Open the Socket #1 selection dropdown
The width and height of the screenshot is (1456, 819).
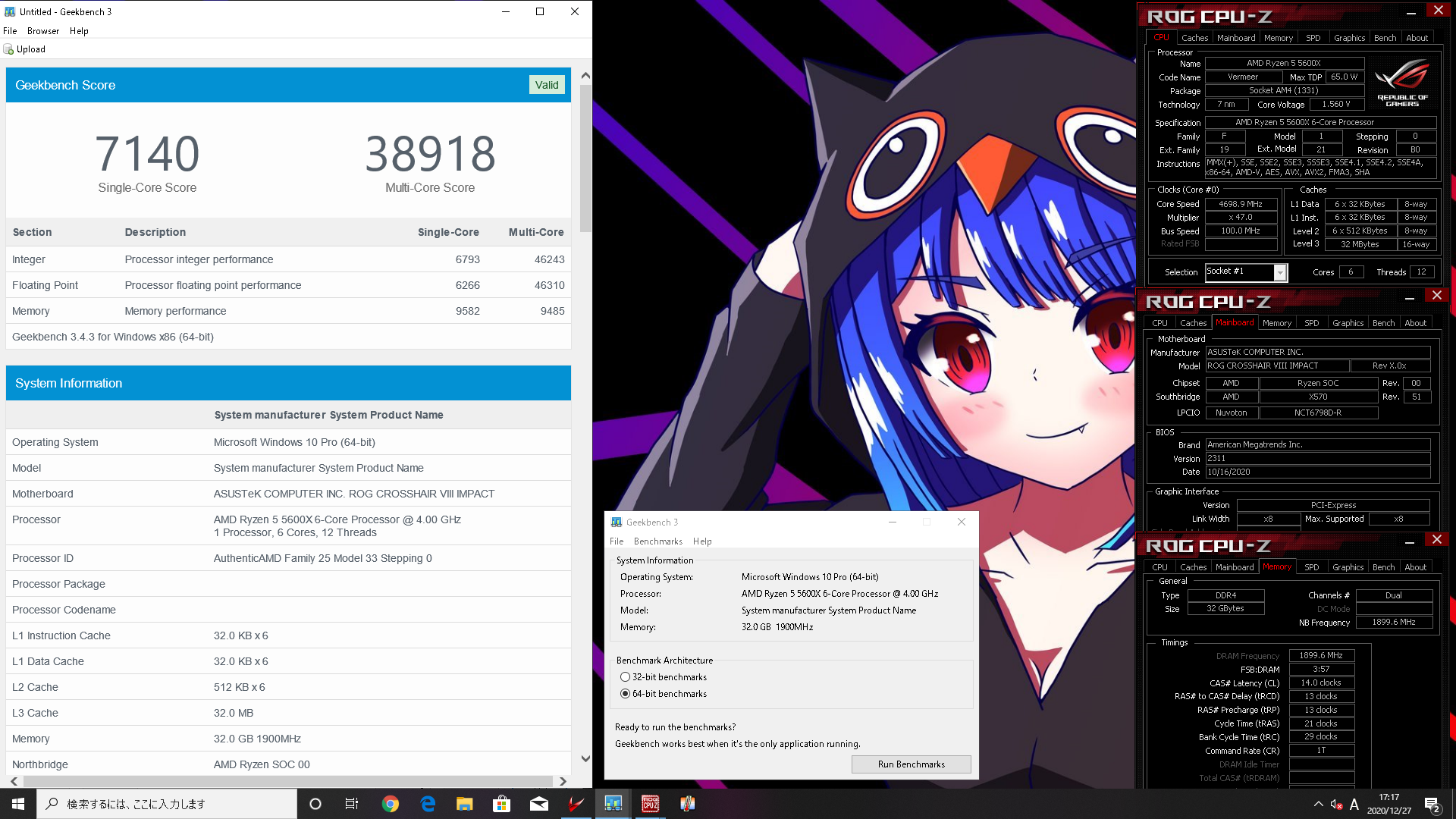(x=1280, y=272)
